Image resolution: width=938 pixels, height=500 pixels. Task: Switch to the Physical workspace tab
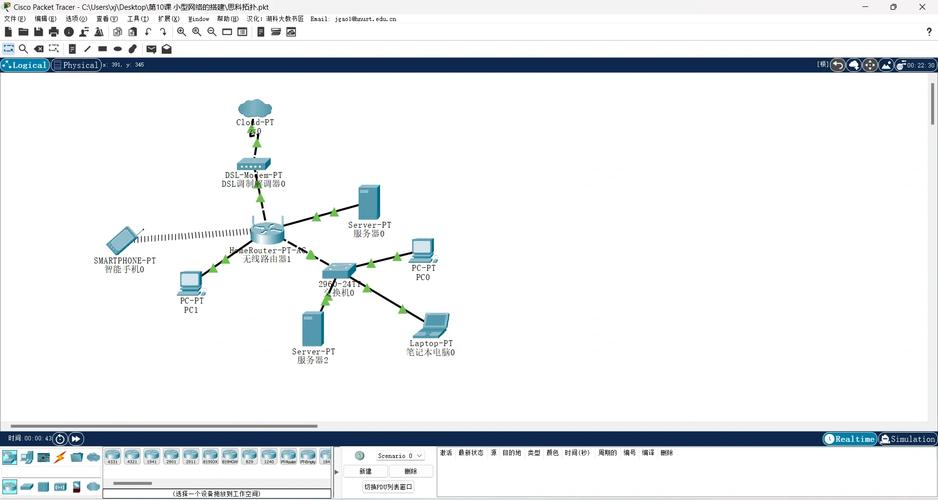point(76,65)
